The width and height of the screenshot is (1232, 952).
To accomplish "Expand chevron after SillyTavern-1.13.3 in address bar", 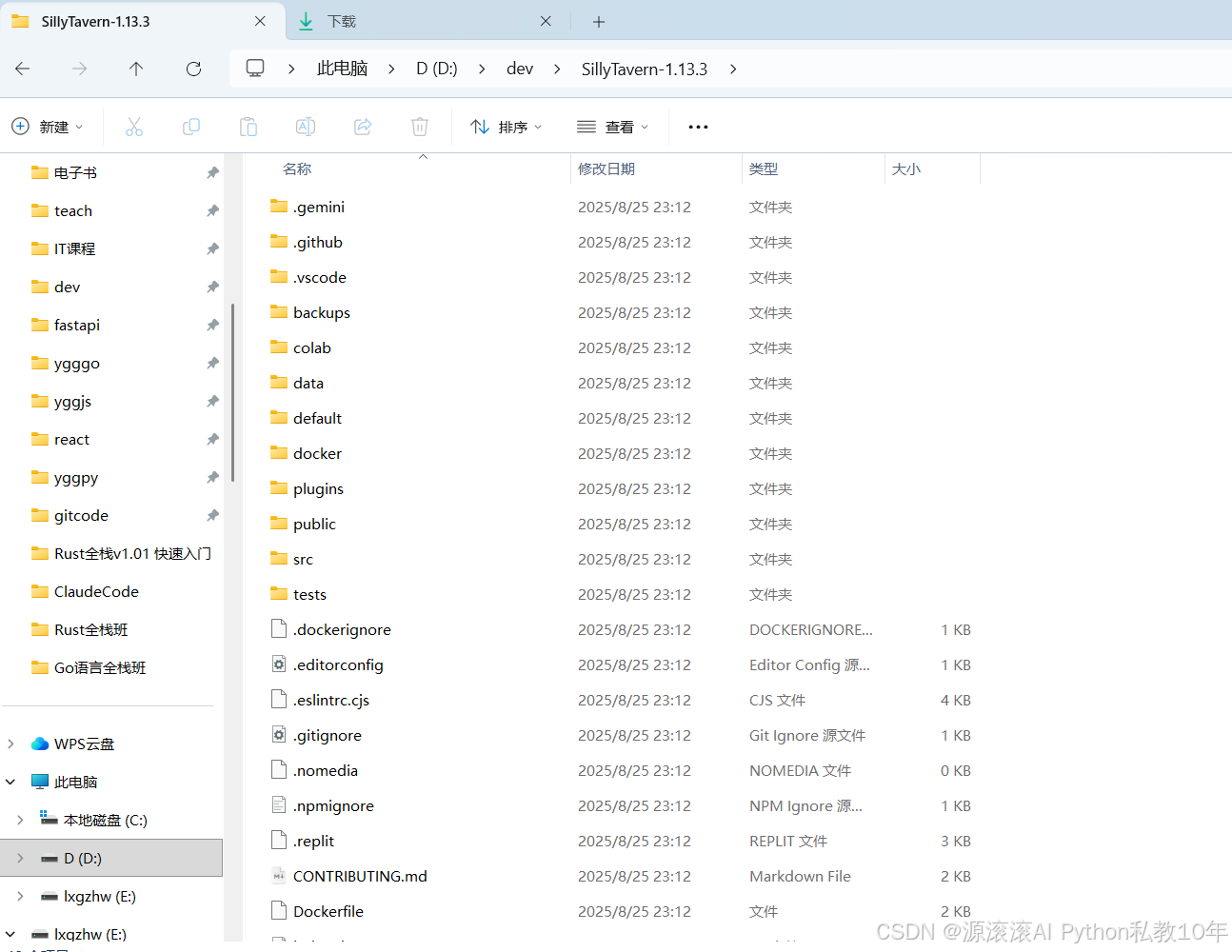I will click(733, 69).
